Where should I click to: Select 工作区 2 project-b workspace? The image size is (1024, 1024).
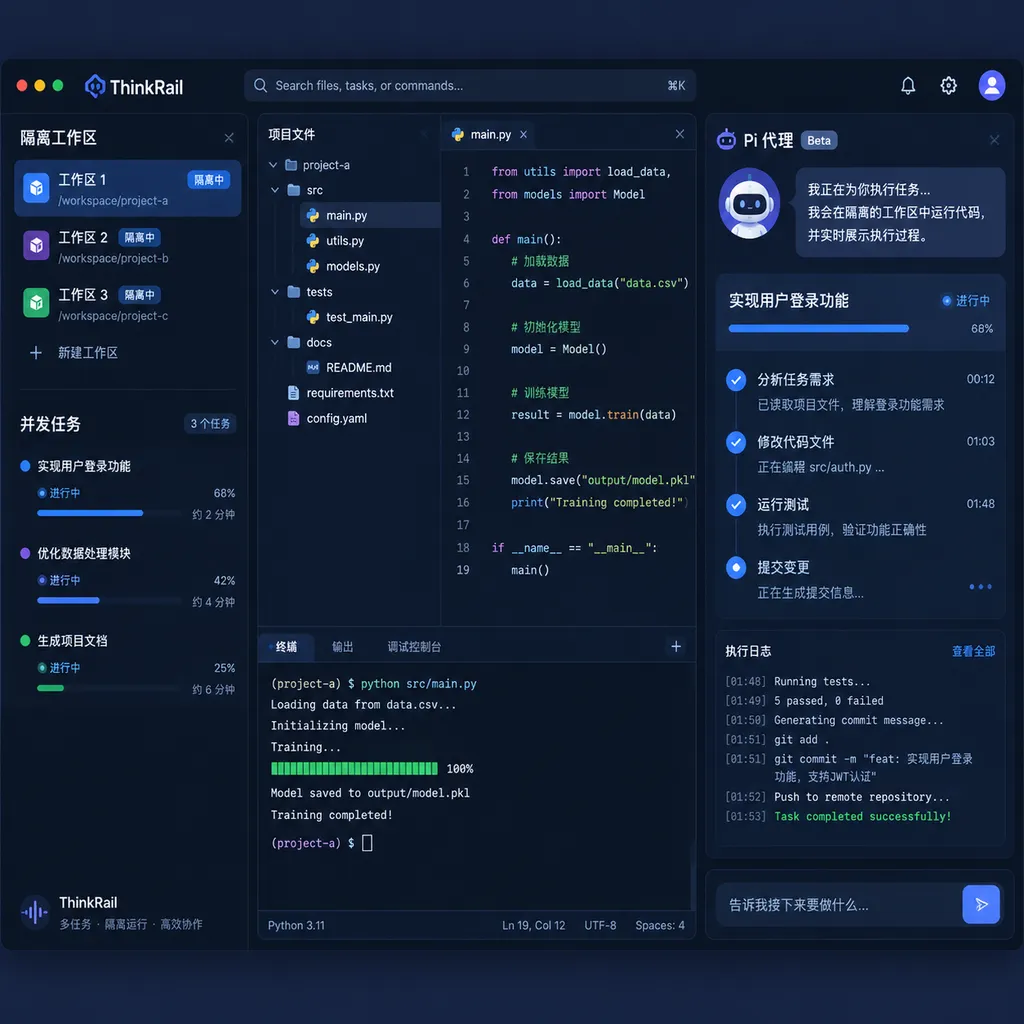coord(128,246)
